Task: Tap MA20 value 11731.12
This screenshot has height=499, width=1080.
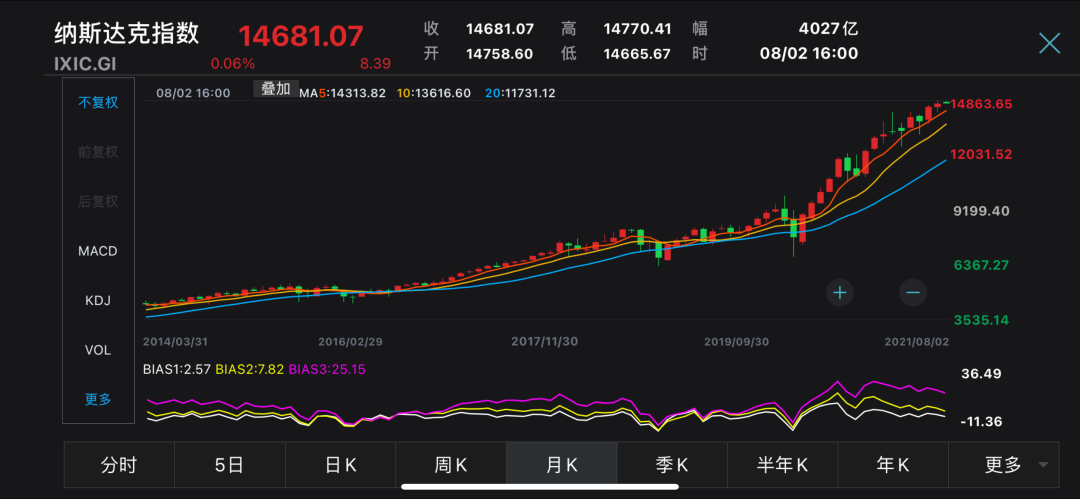Action: coord(529,93)
